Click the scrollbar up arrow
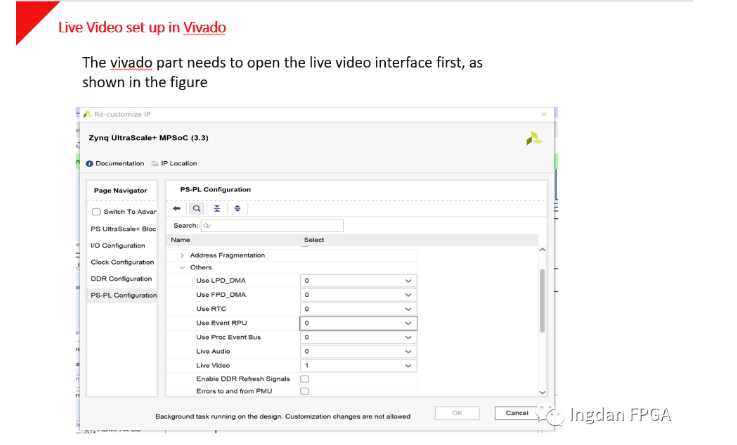The height and width of the screenshot is (445, 737). point(542,250)
